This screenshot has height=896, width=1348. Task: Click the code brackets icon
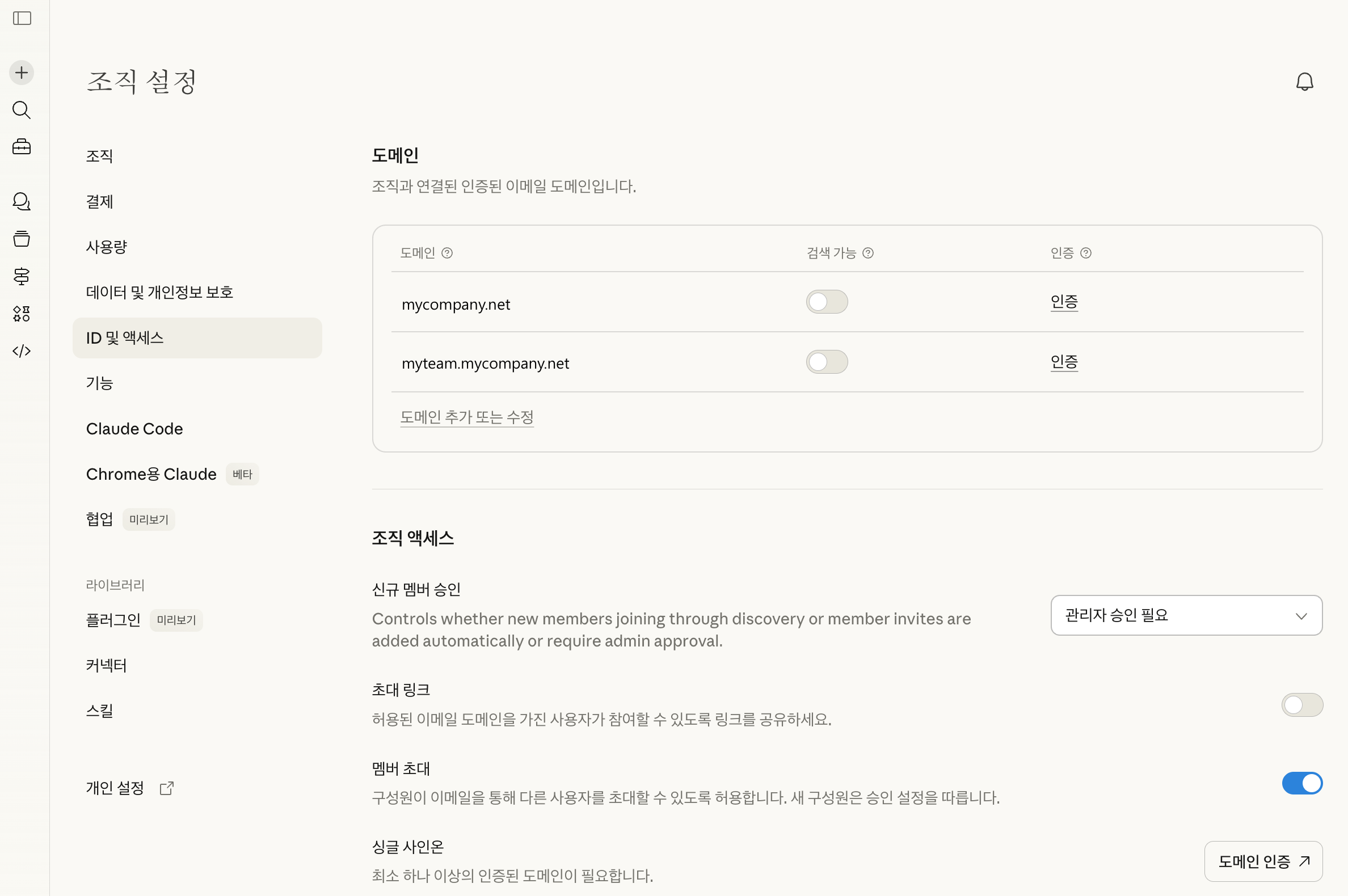point(22,351)
